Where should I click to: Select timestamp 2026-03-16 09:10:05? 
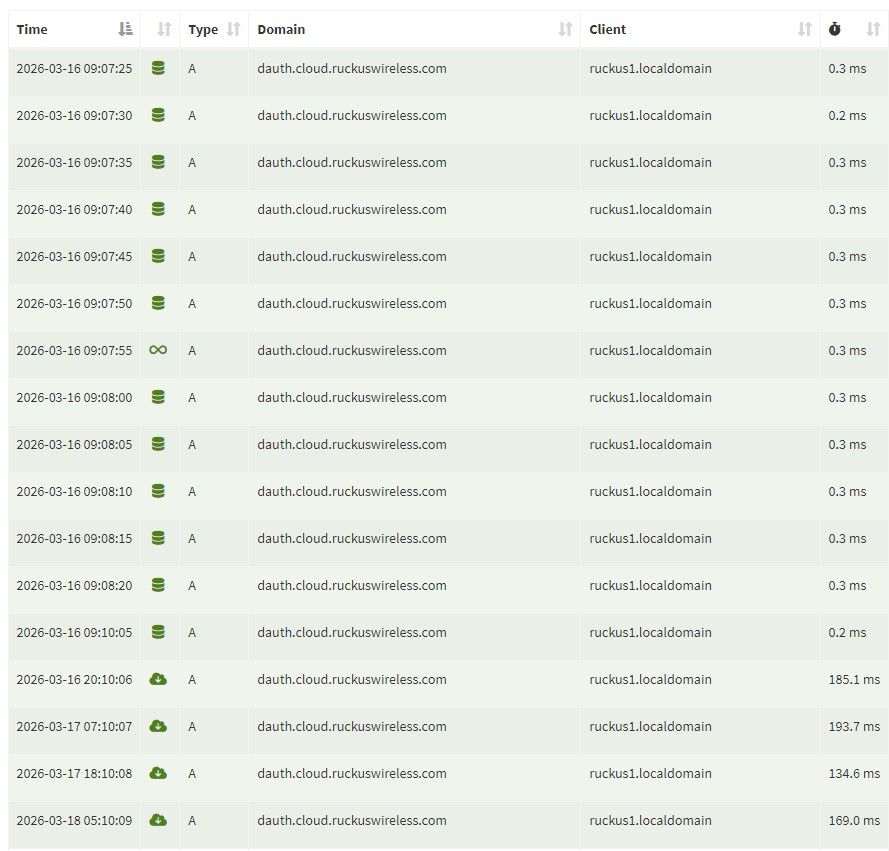pos(74,632)
